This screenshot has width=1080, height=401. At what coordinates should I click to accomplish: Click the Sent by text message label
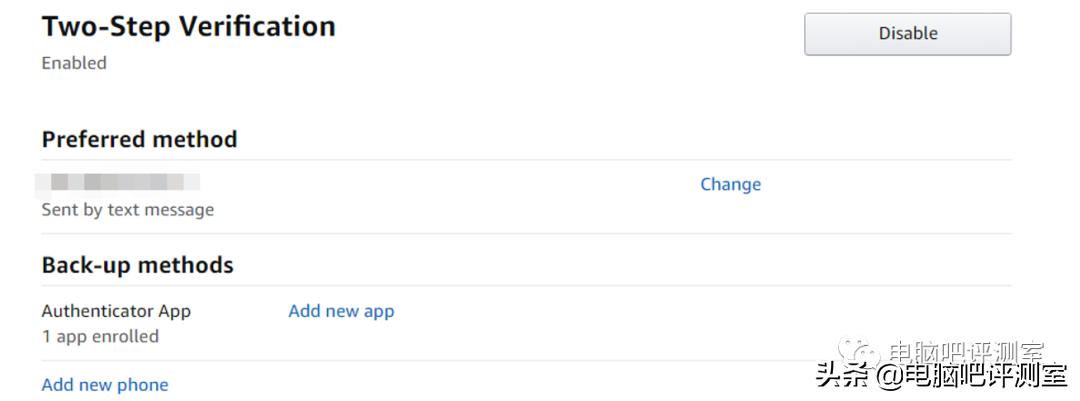click(128, 210)
